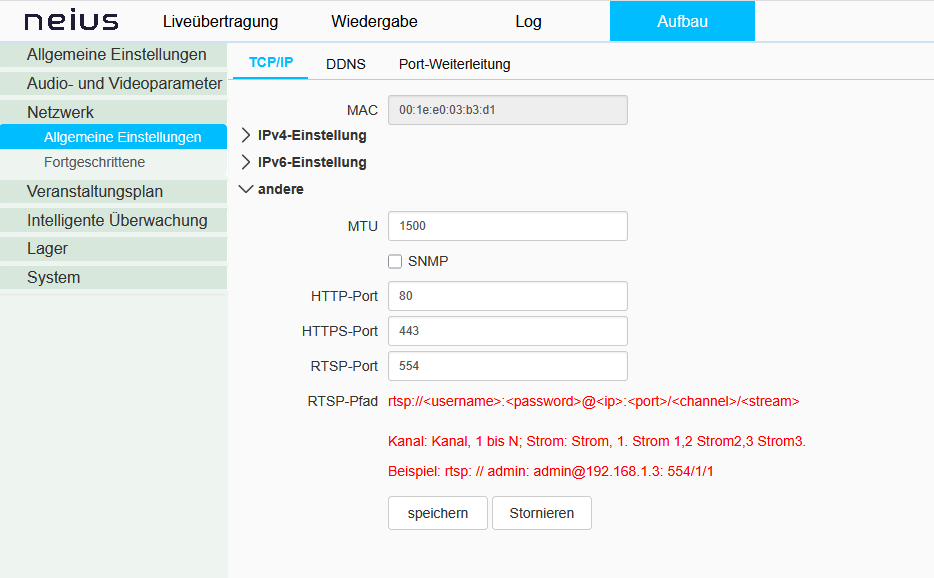Expand the IPv6-Einstellung section
Screen dimensions: 934x578
[x=304, y=162]
